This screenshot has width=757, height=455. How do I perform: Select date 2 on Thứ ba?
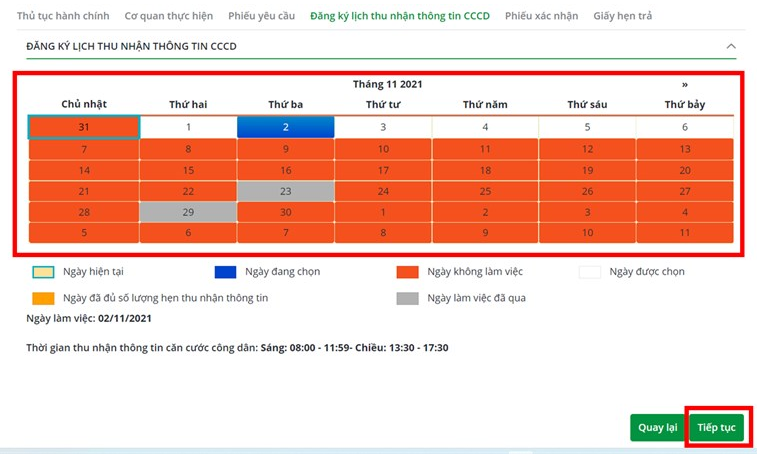285,127
